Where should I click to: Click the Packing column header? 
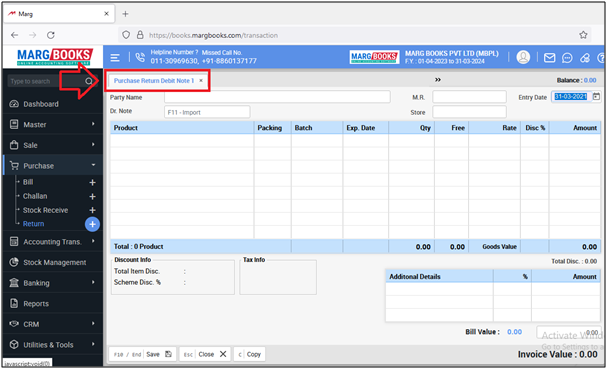point(273,128)
